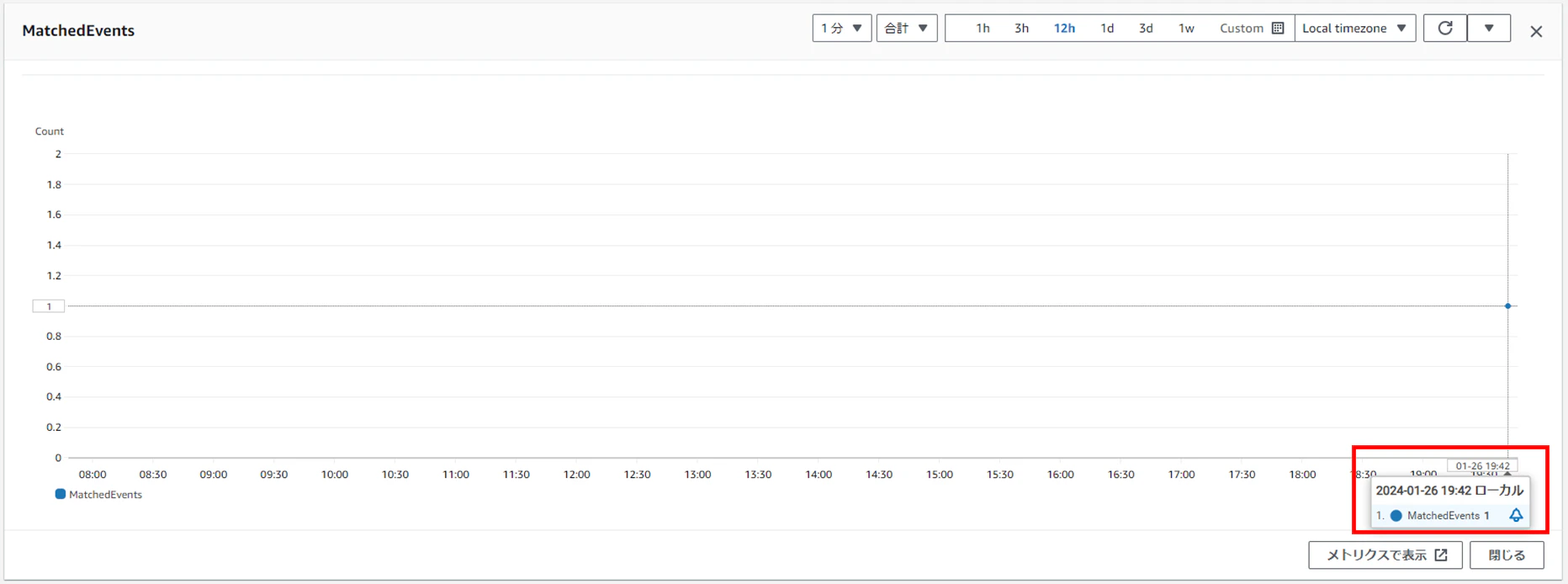Select the 1w time range
The image size is (1568, 584).
[1186, 28]
